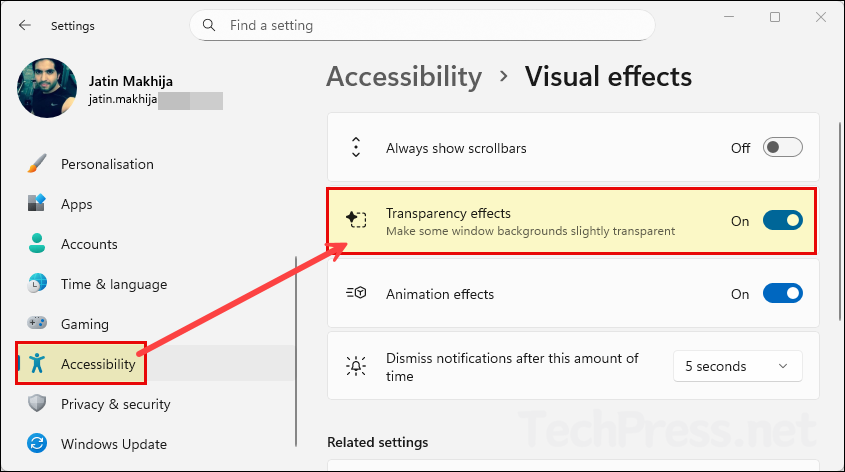This screenshot has height=472, width=845.
Task: Turn off Transparency effects toggle
Action: point(782,221)
